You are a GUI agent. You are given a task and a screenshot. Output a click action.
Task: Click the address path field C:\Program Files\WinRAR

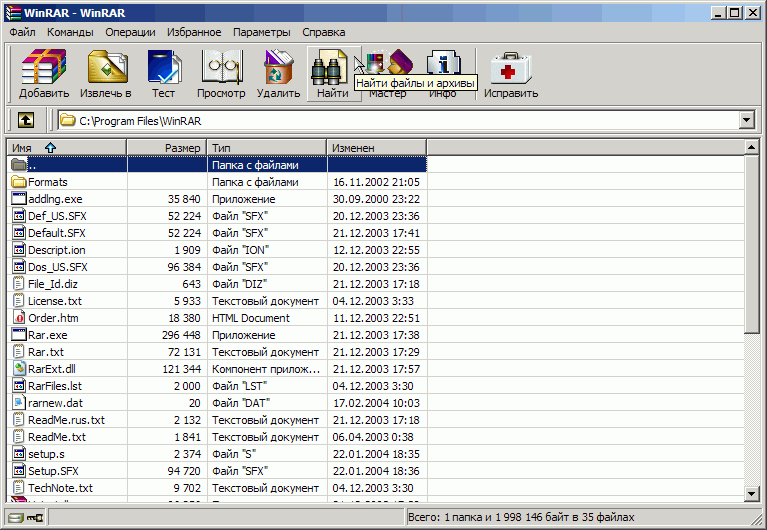tap(399, 120)
